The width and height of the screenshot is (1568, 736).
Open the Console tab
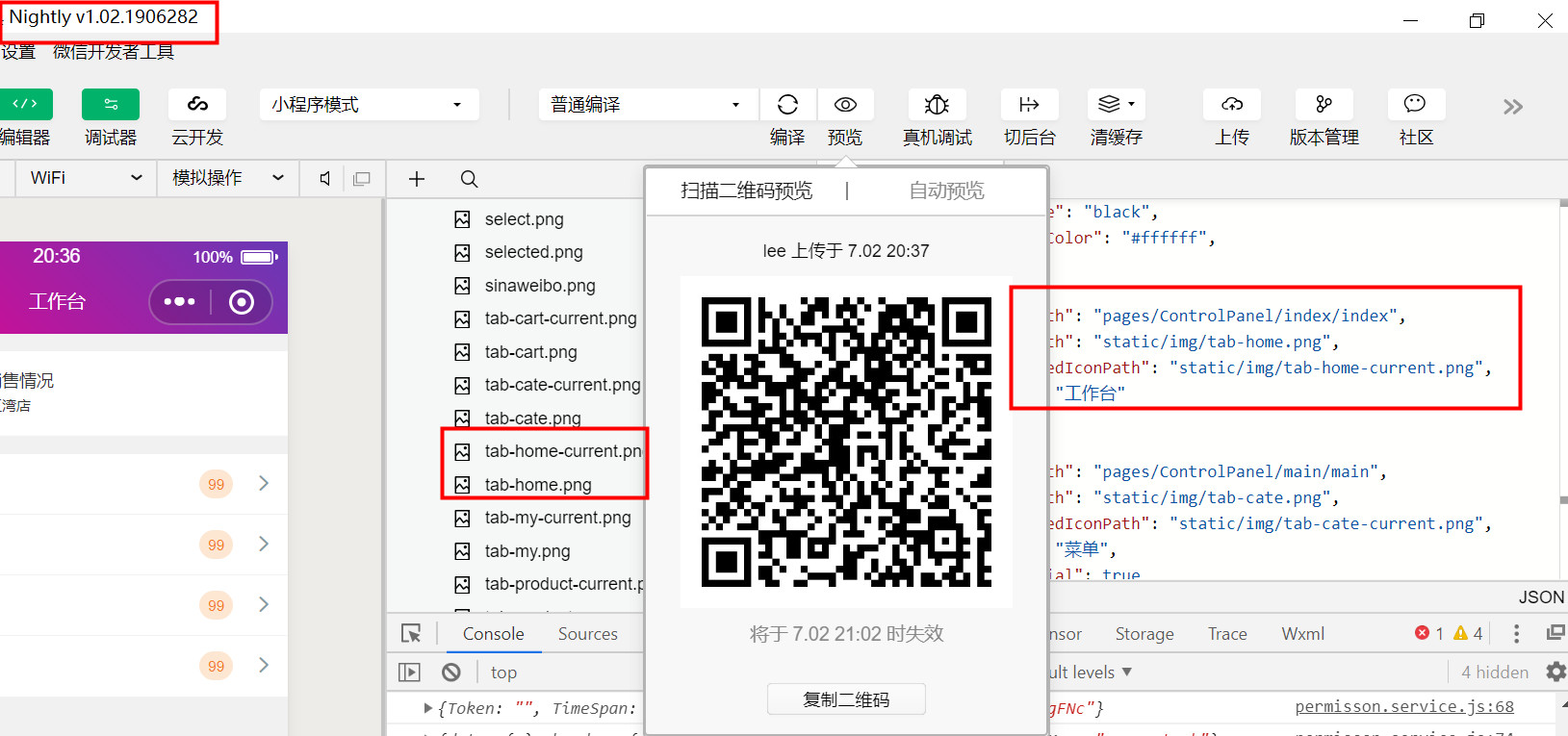pyautogui.click(x=494, y=634)
